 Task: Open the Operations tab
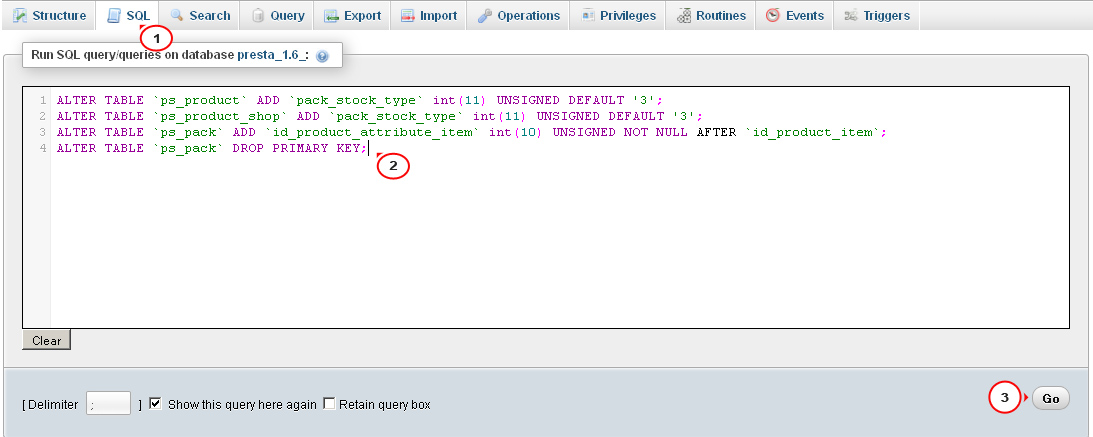pyautogui.click(x=518, y=15)
